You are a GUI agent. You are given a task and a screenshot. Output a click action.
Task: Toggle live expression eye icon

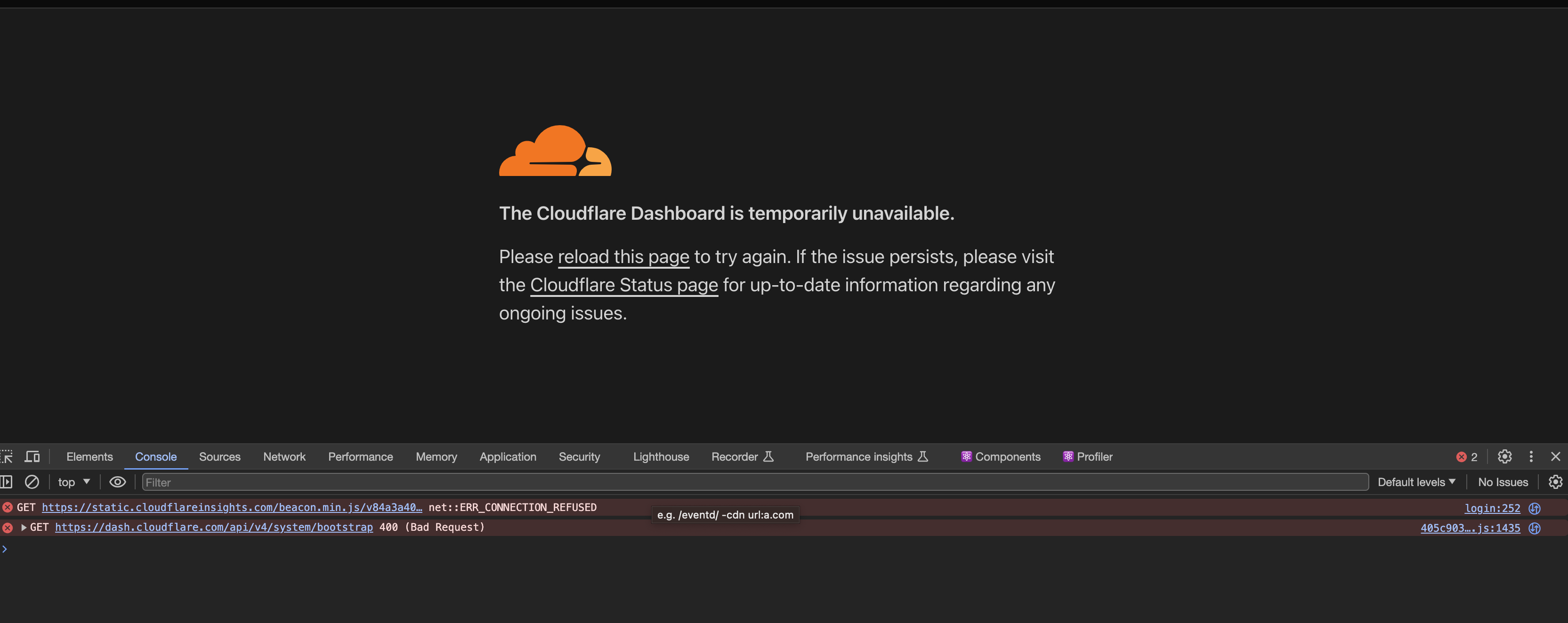tap(117, 482)
